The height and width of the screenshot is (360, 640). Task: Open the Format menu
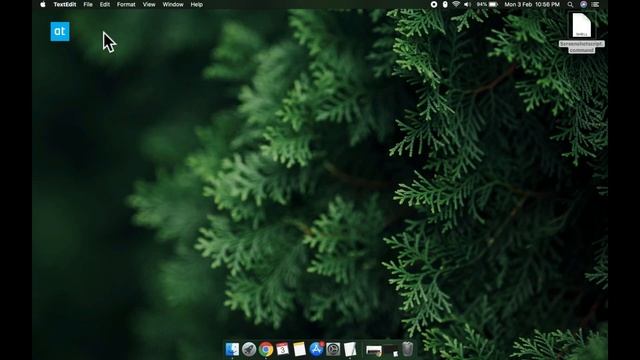pos(126,4)
